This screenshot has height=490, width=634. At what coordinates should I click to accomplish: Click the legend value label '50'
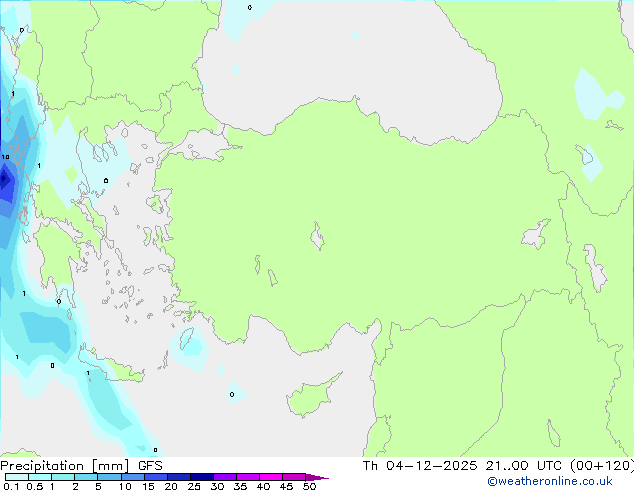coord(309,486)
